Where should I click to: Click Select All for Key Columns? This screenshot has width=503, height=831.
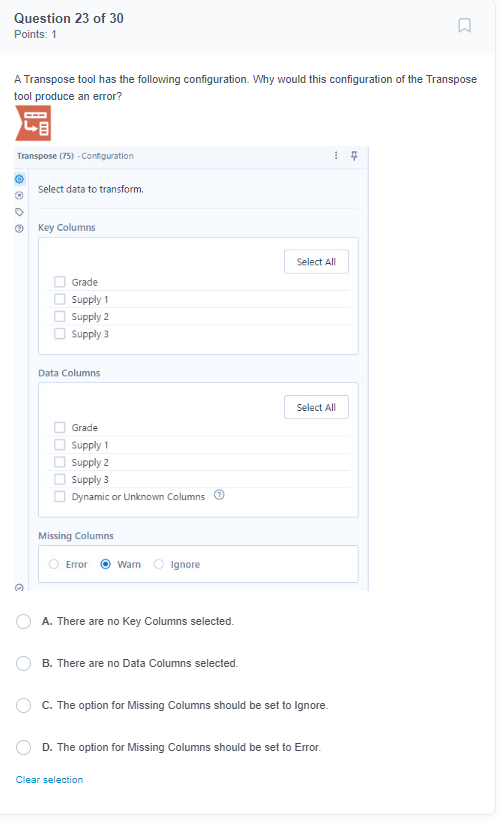pyautogui.click(x=316, y=262)
